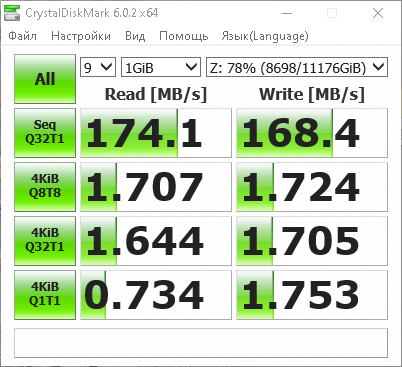
Task: Open the Вид menu
Action: pyautogui.click(x=135, y=36)
